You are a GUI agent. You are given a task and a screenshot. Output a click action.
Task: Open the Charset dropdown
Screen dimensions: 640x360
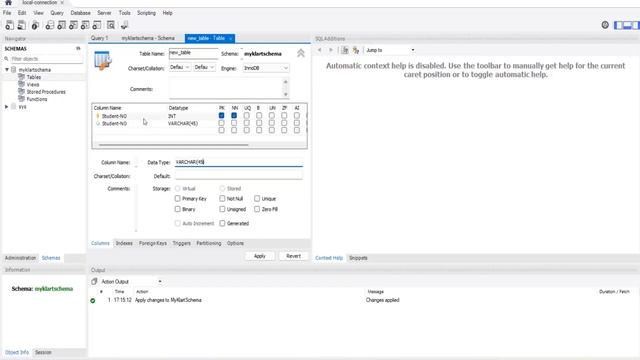[x=180, y=67]
